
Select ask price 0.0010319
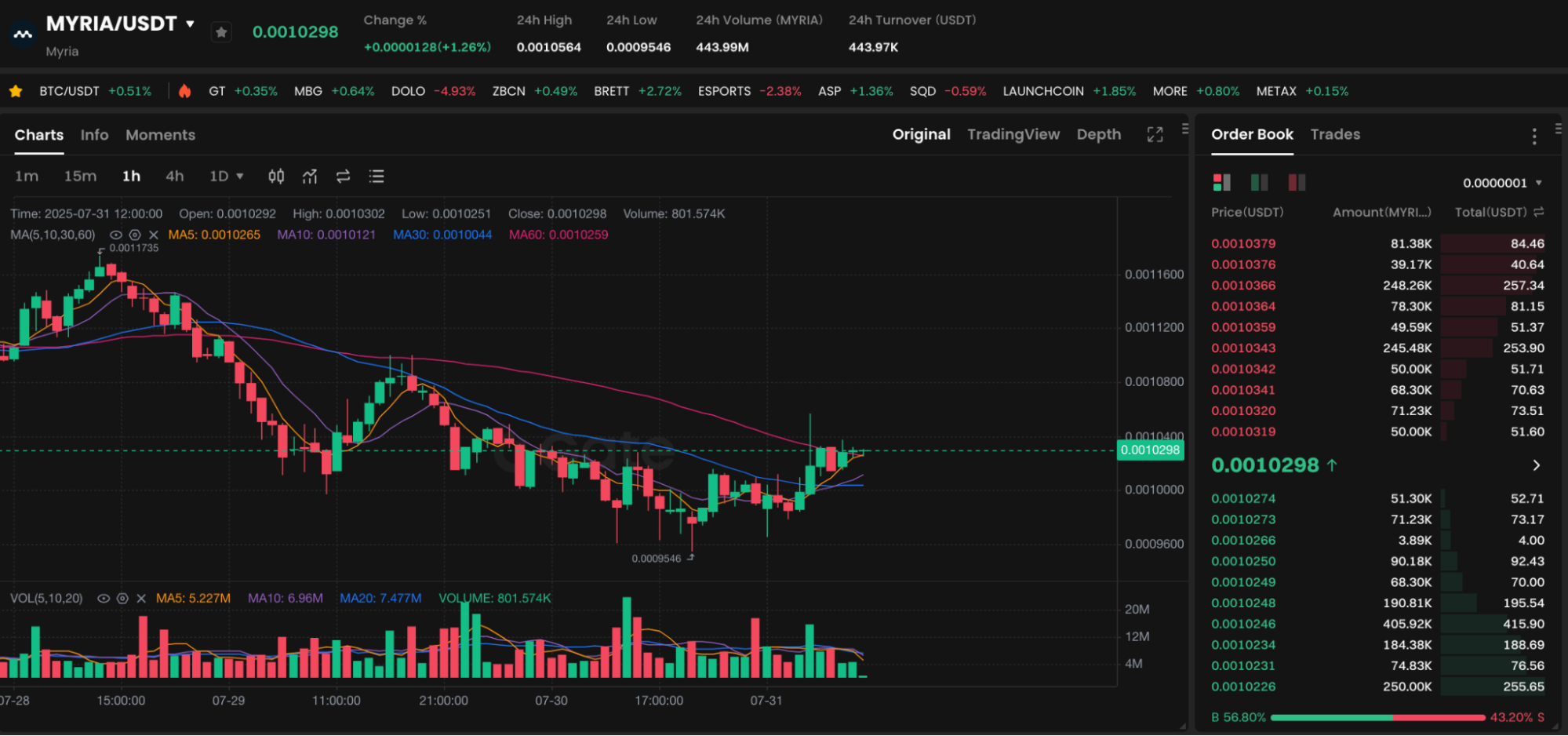click(1243, 432)
